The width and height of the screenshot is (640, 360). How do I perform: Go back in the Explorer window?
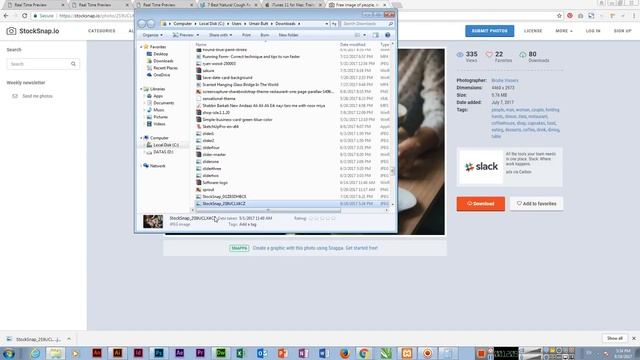(142, 24)
